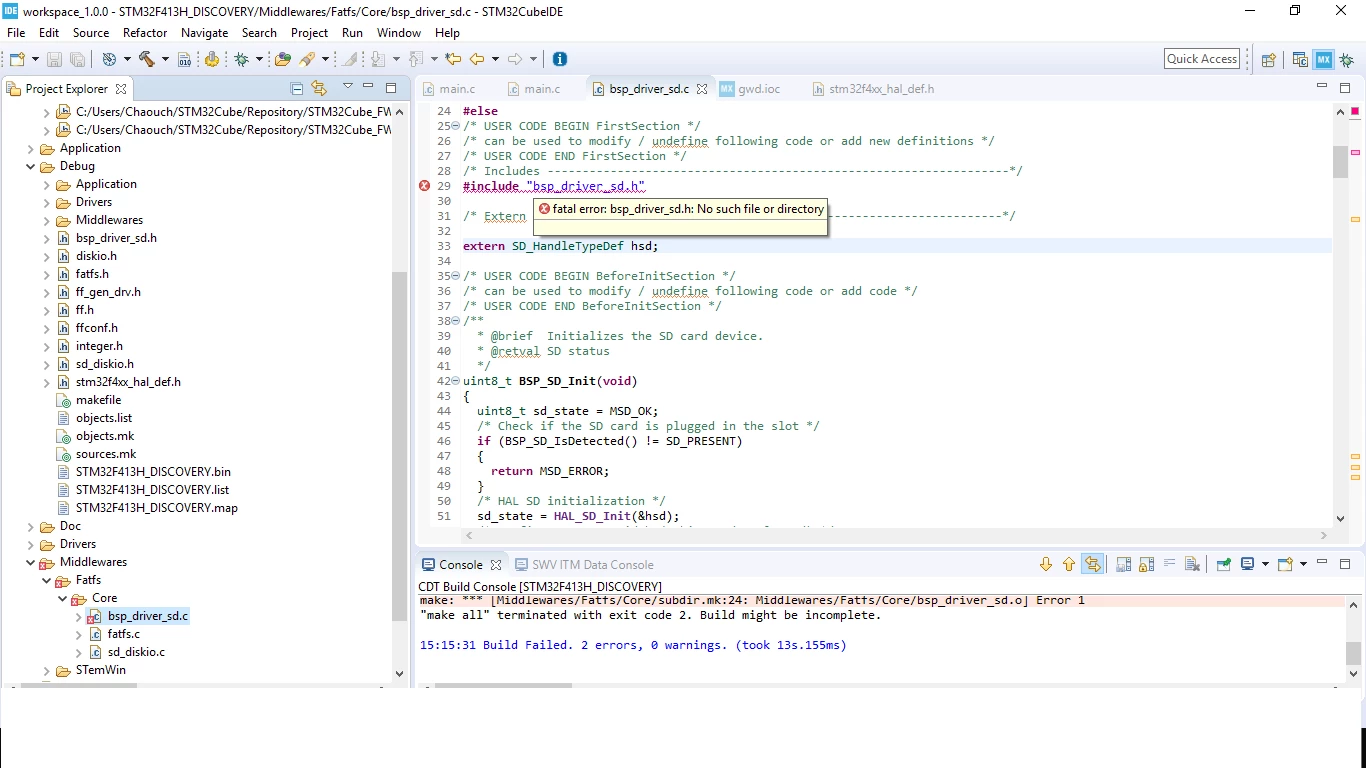This screenshot has width=1366, height=768.
Task: Toggle Link with Editor in Project Explorer
Action: tap(319, 88)
